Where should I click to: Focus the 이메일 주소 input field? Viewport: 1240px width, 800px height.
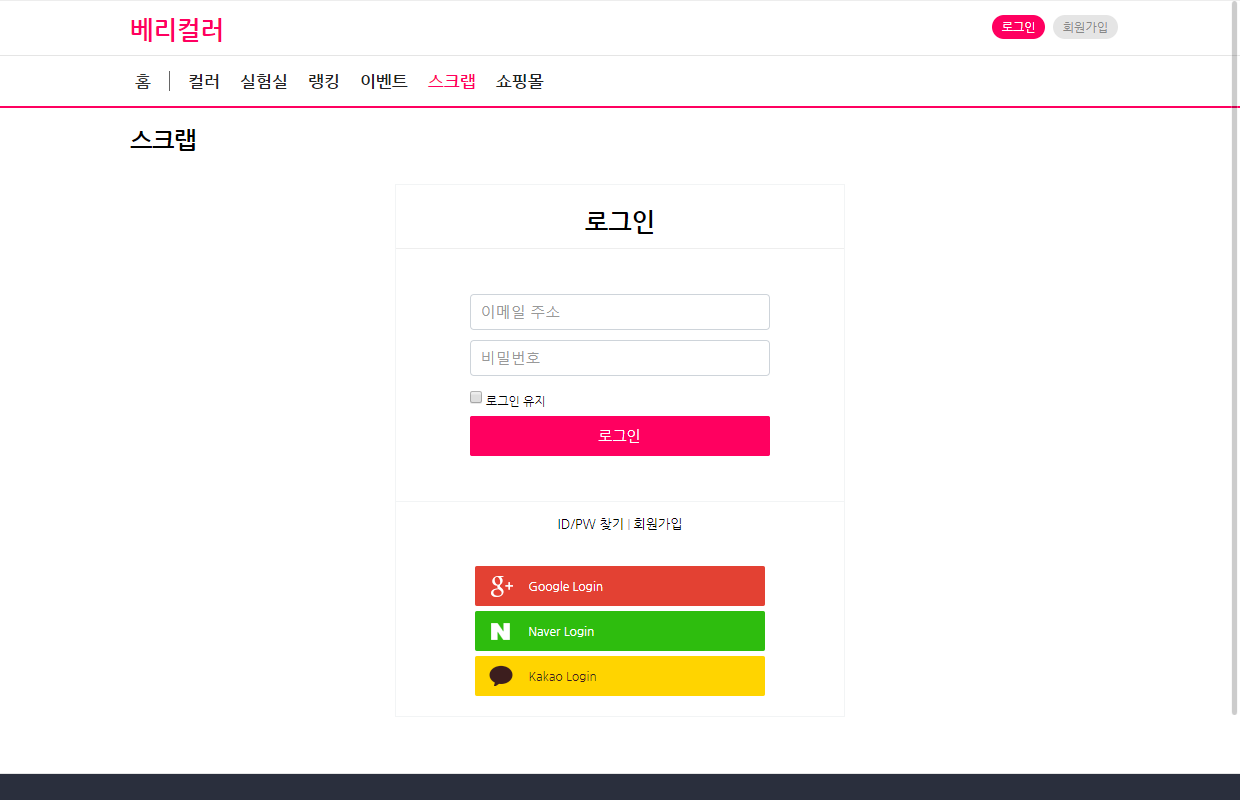tap(620, 312)
